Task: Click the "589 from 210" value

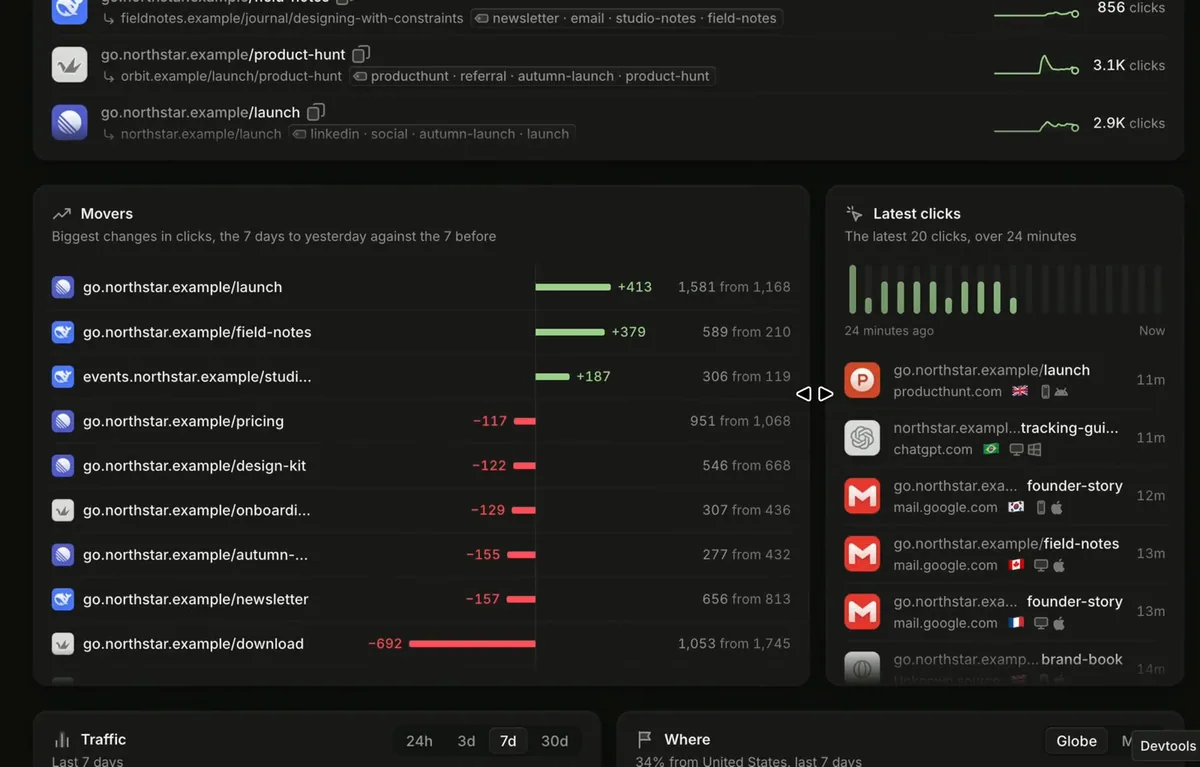Action: pyautogui.click(x=746, y=332)
